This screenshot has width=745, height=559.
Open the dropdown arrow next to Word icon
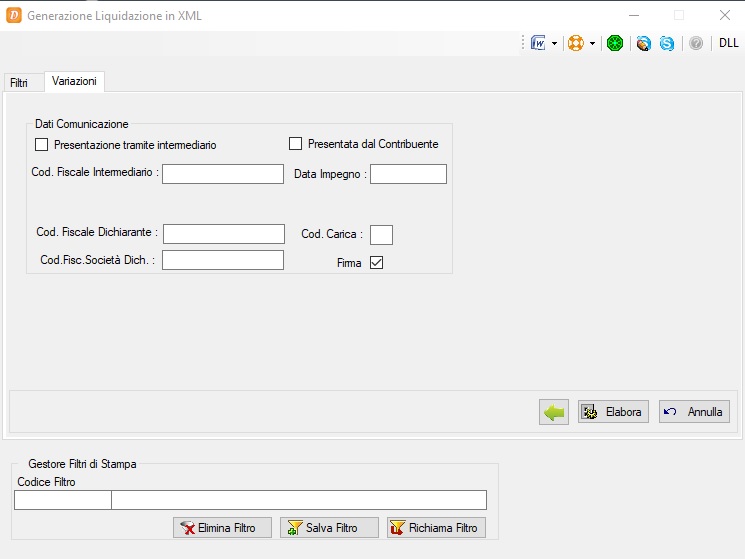coord(554,44)
